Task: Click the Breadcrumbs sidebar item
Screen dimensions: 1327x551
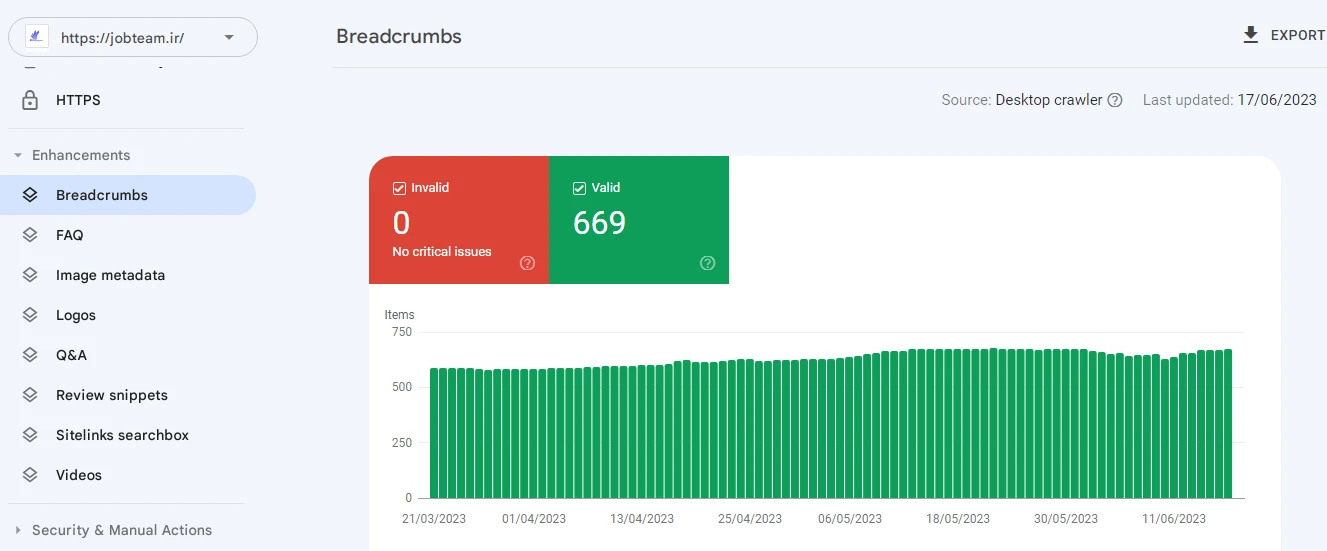Action: point(102,195)
